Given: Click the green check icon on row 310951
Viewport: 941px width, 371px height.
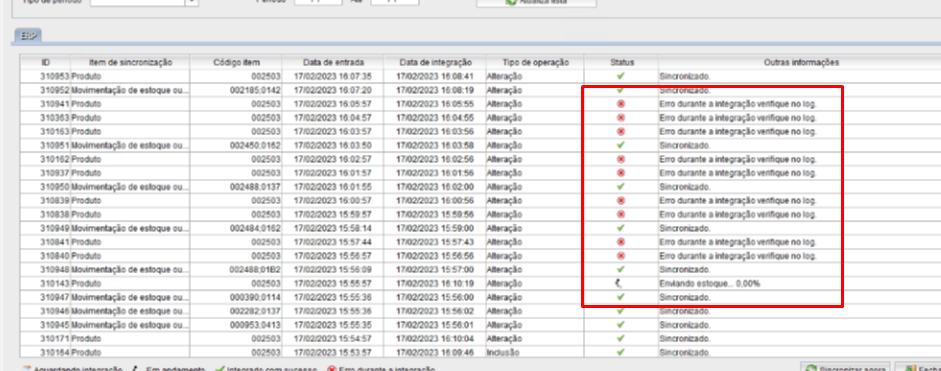Looking at the screenshot, I should pyautogui.click(x=621, y=145).
